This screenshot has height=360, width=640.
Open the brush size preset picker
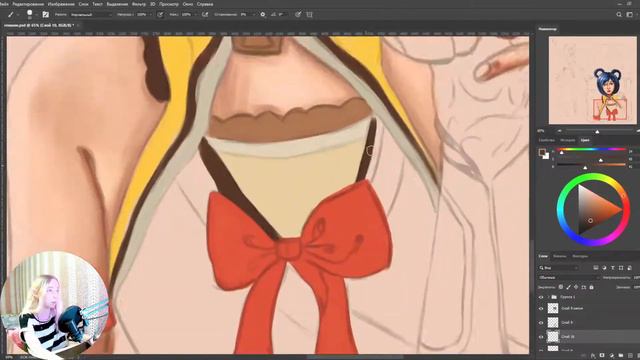[31, 14]
